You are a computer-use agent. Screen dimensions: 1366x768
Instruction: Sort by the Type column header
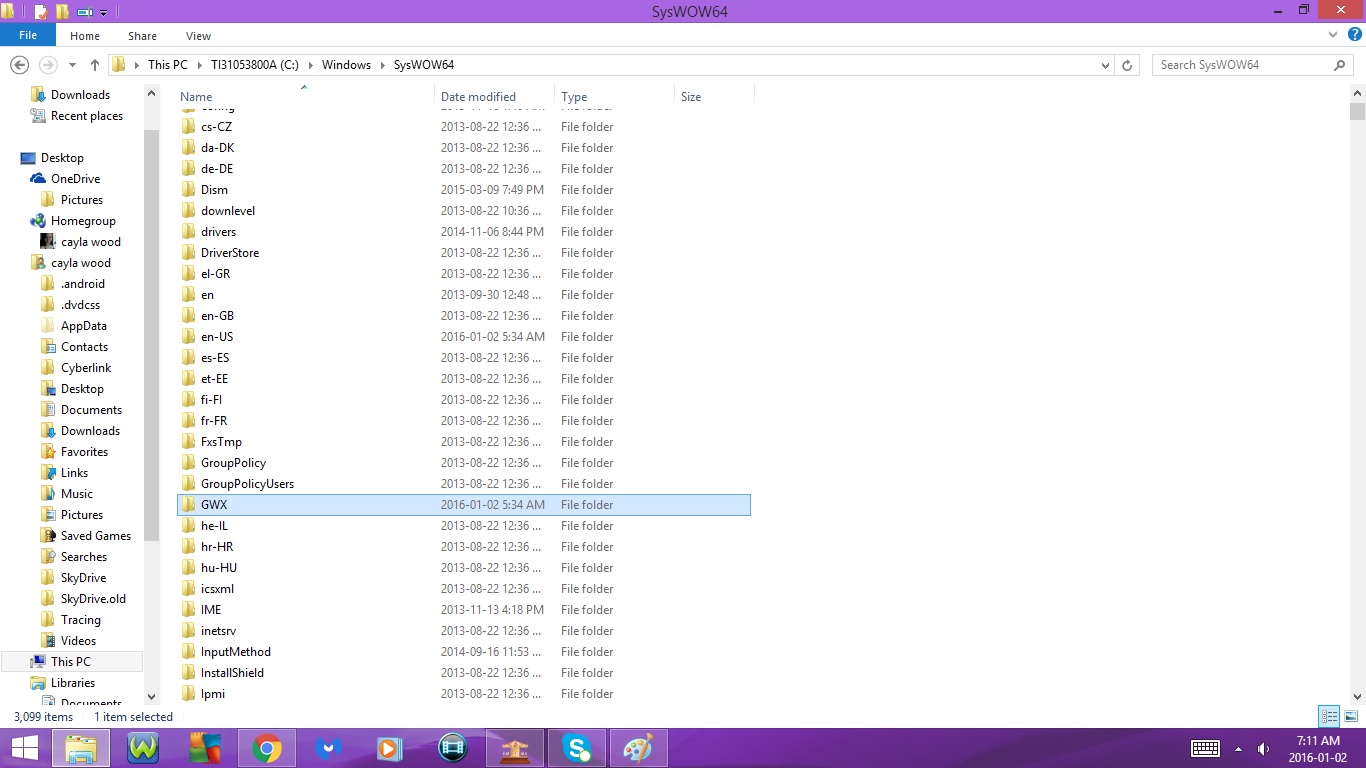tap(615, 97)
